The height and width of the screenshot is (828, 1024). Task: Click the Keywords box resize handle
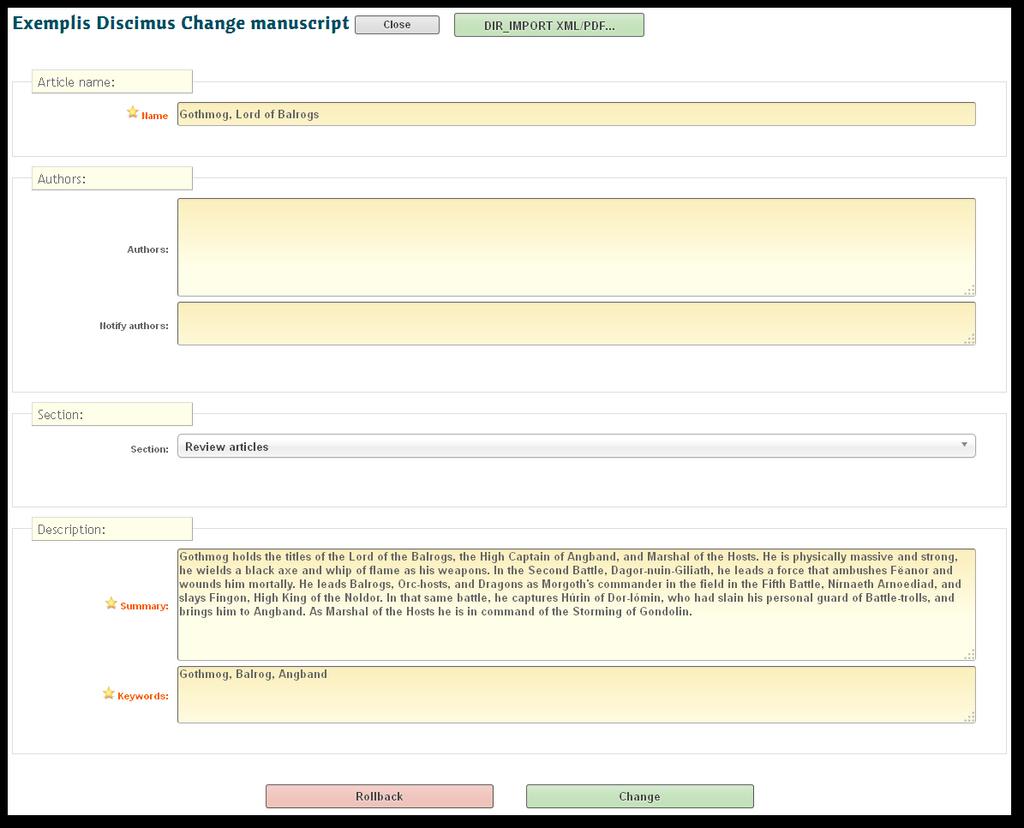970,717
